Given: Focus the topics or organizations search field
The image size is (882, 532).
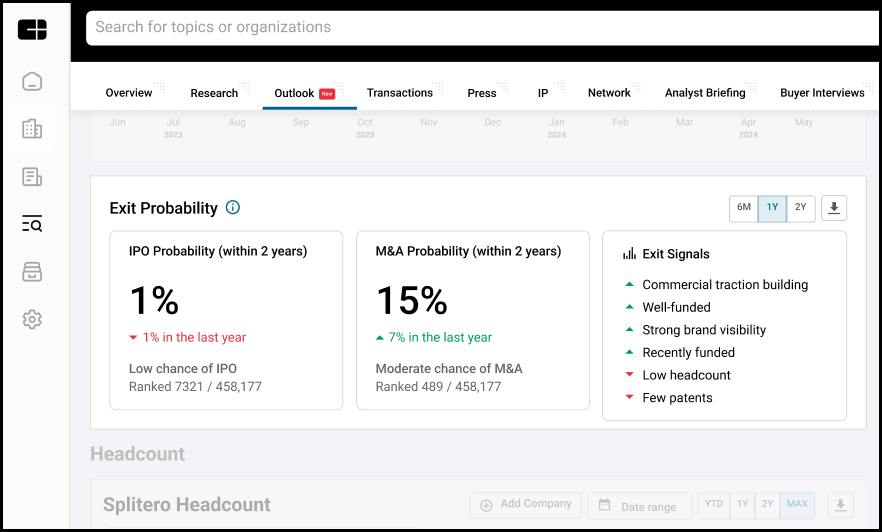Looking at the screenshot, I should click(484, 28).
